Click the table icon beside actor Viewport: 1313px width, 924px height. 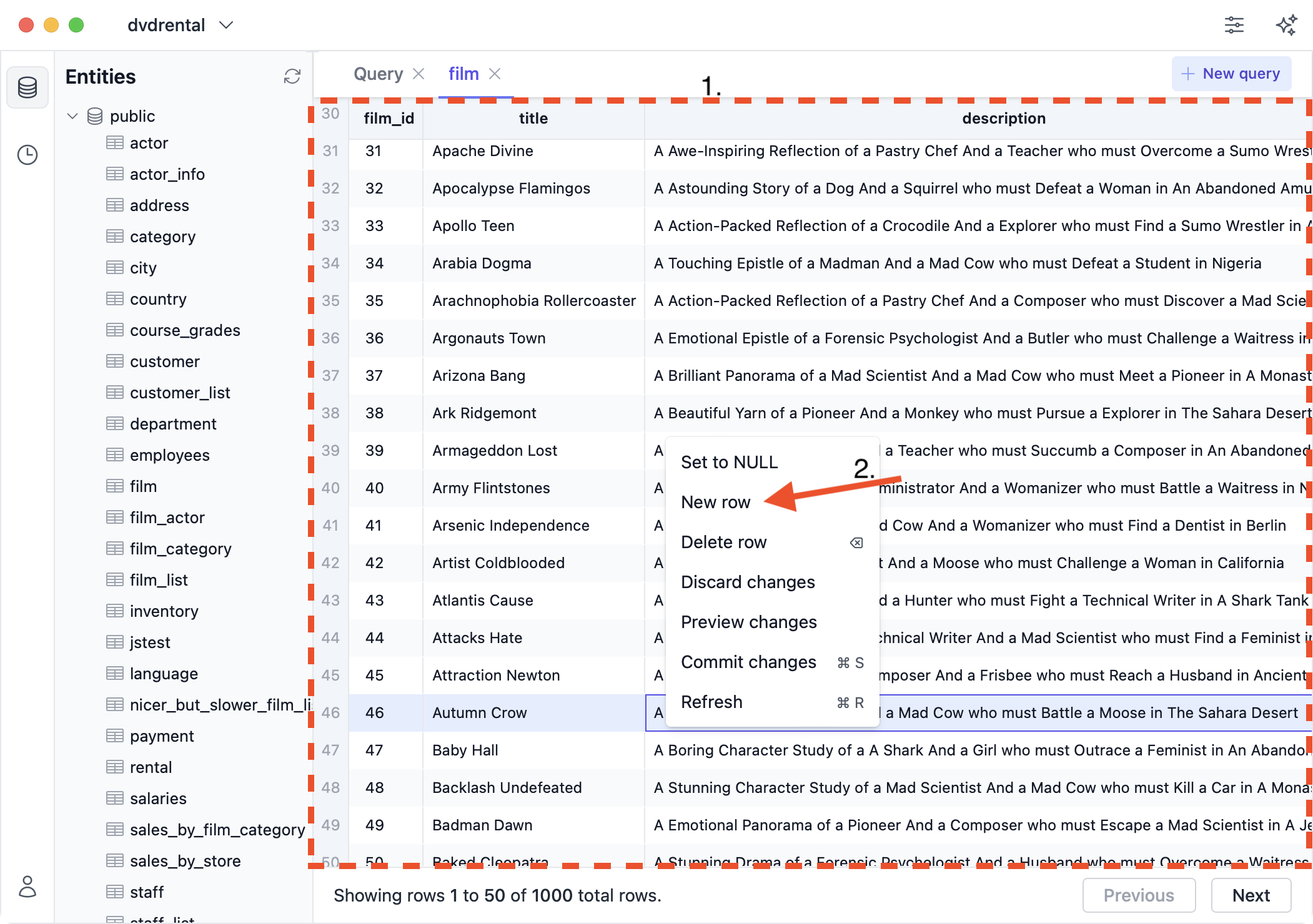[x=115, y=143]
